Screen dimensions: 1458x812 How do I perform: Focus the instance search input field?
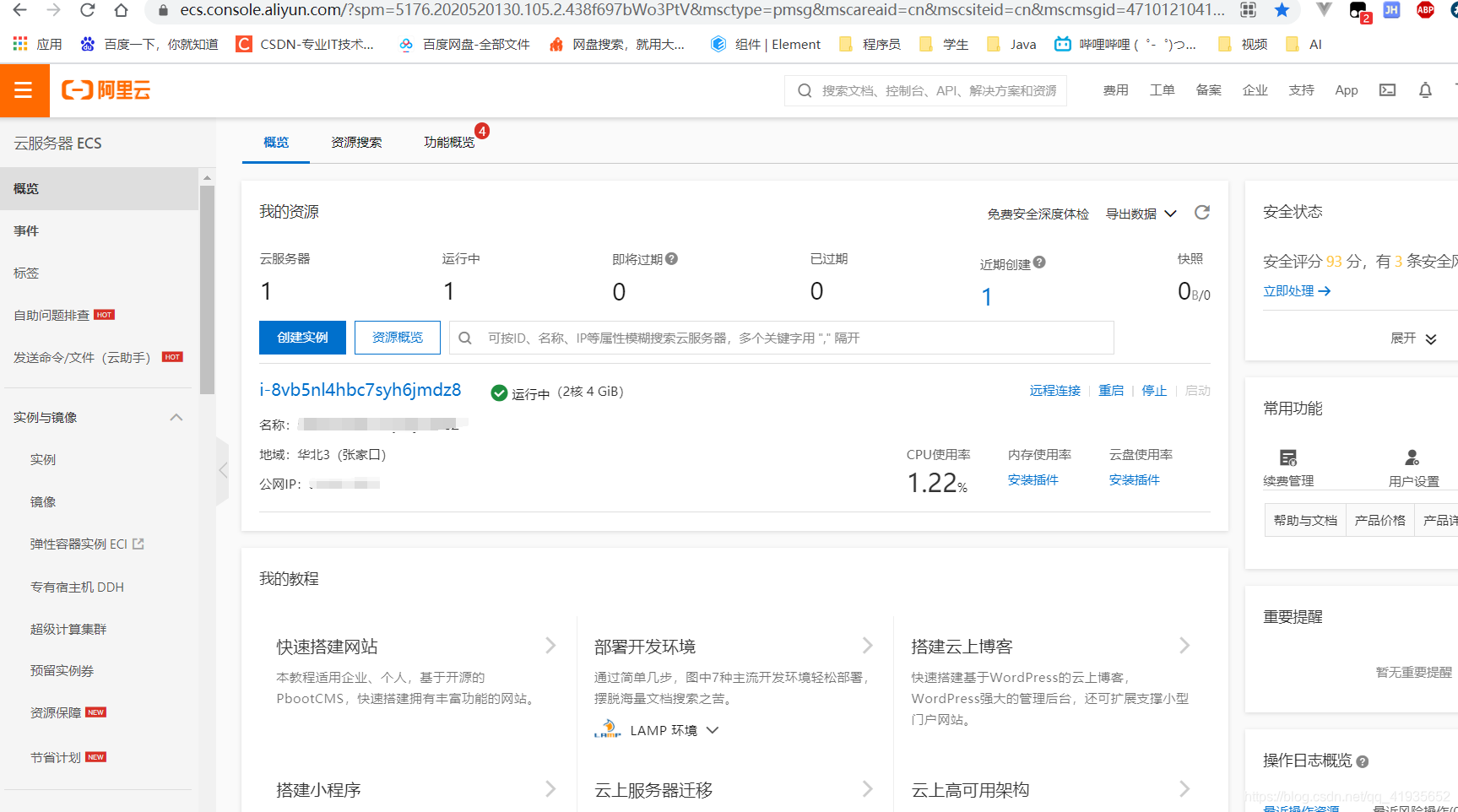pyautogui.click(x=781, y=338)
